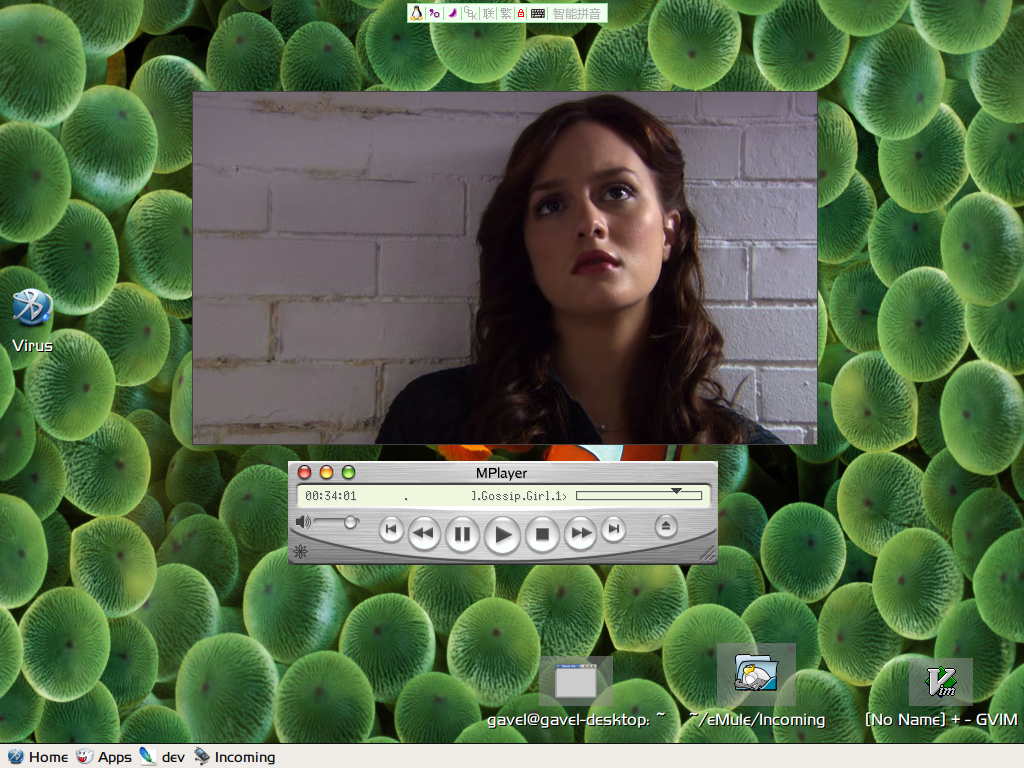1024x768 pixels.
Task: Click the MPlayer window resize grip
Action: point(707,554)
